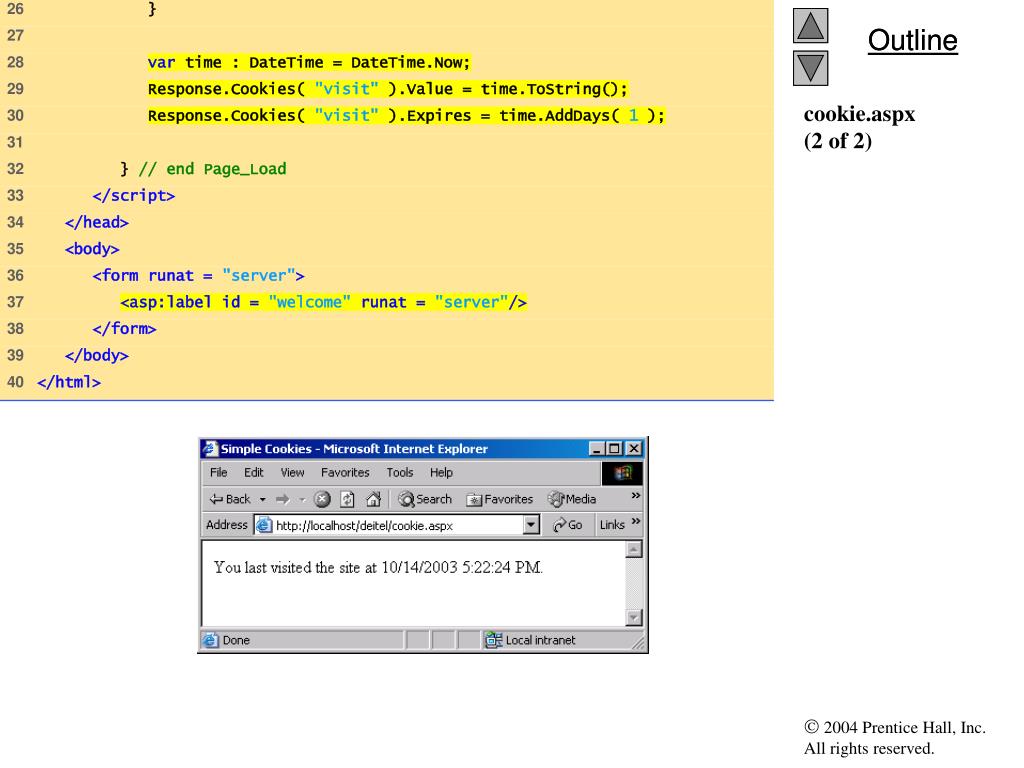The image size is (1024, 768).
Task: Expand the Links bar chevron
Action: click(635, 521)
